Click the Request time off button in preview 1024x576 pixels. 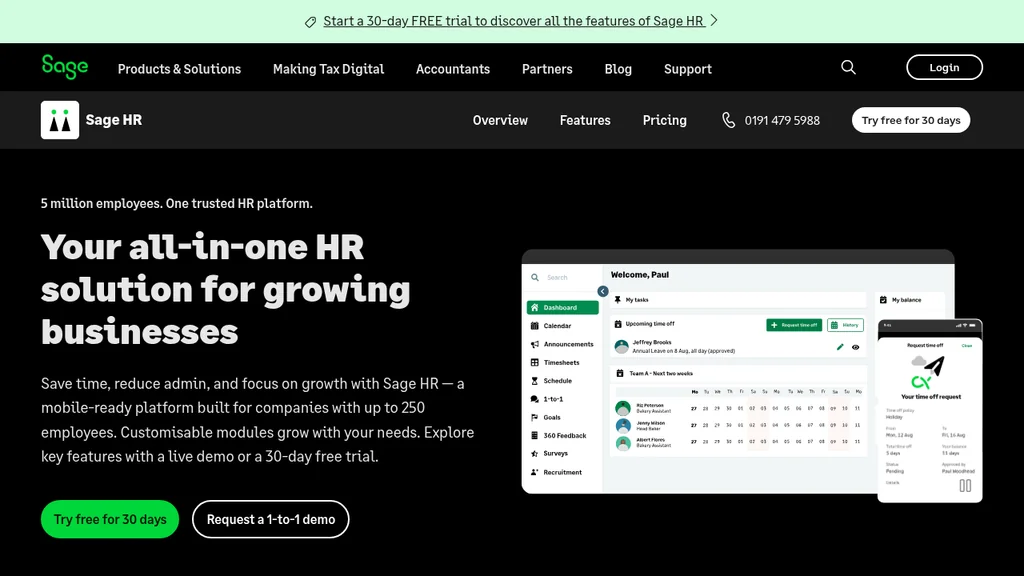point(794,325)
